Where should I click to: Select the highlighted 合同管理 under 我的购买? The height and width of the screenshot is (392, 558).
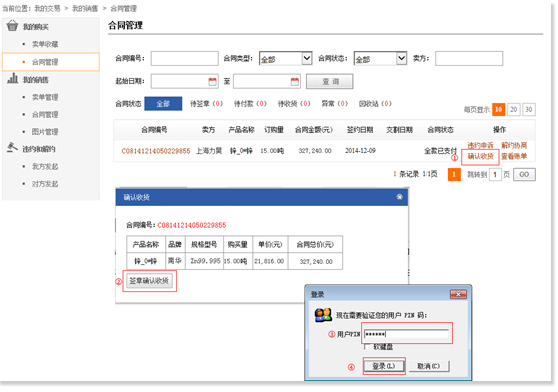point(51,62)
